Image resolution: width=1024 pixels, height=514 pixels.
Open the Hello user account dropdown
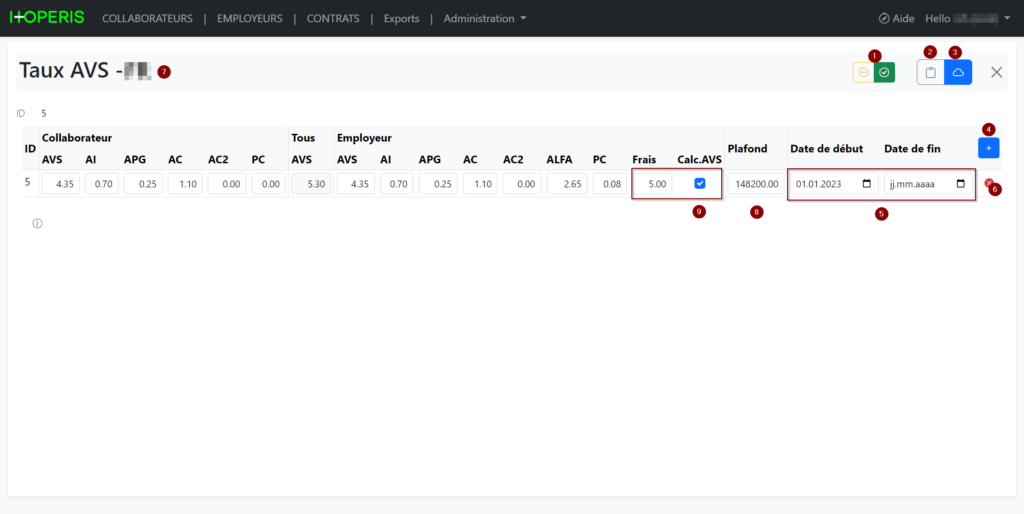tap(968, 18)
